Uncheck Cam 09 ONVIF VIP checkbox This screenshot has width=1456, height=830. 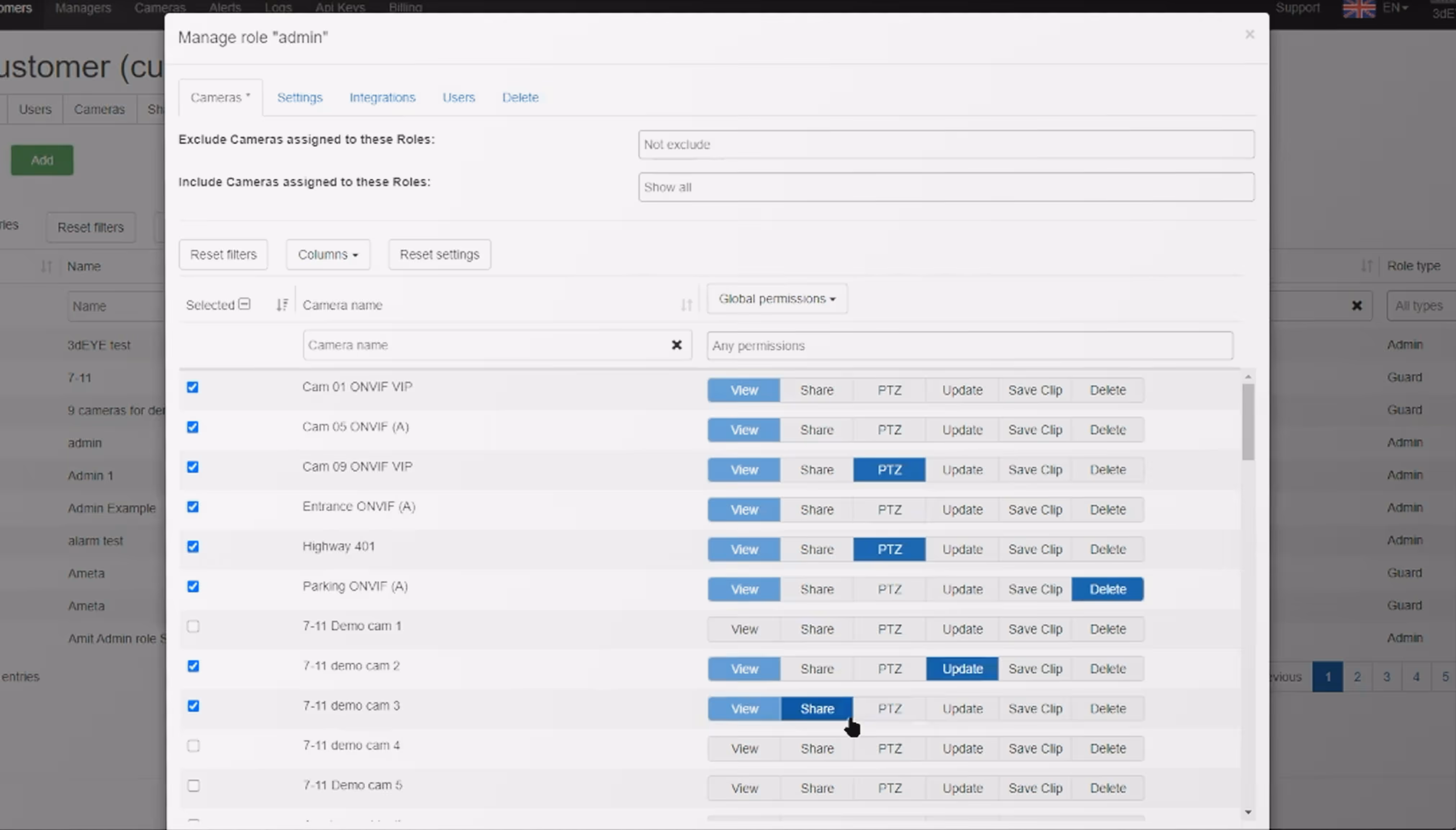click(193, 467)
